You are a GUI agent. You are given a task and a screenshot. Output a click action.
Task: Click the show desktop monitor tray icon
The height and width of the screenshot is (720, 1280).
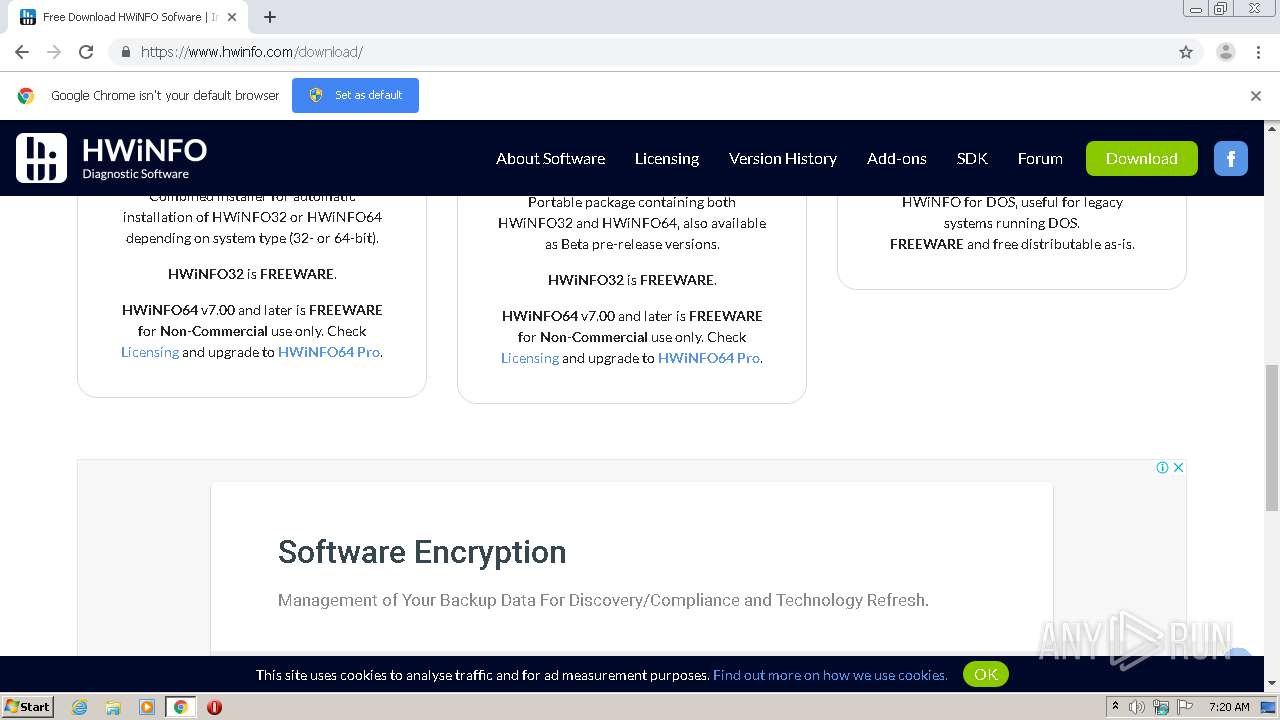[x=1268, y=707]
